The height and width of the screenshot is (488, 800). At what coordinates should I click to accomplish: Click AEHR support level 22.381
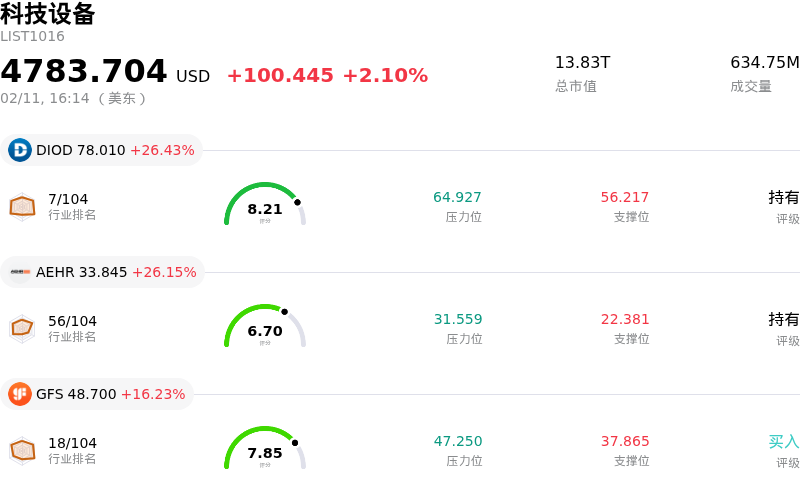click(x=625, y=319)
